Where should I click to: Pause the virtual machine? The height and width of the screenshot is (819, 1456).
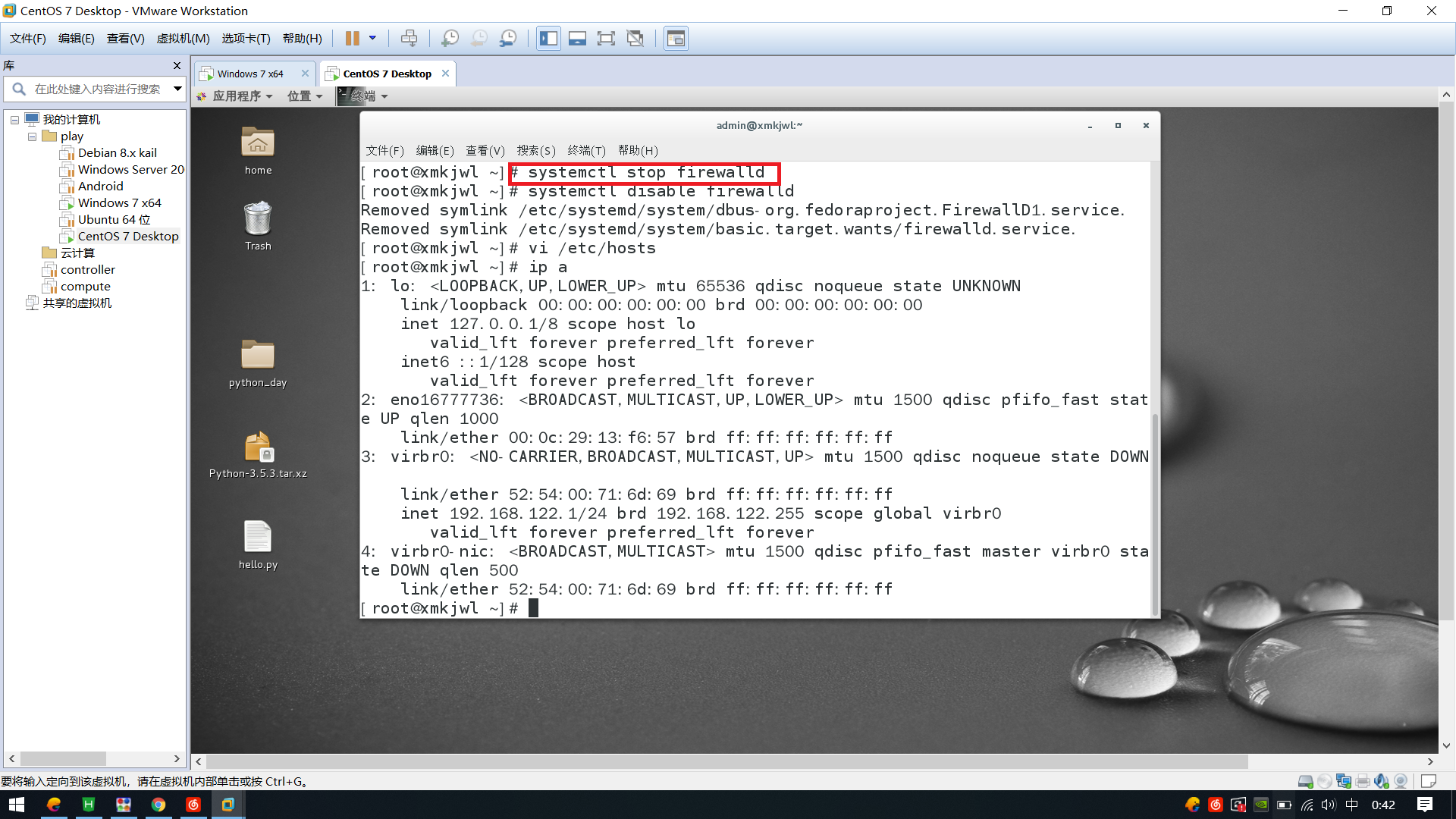tap(353, 39)
